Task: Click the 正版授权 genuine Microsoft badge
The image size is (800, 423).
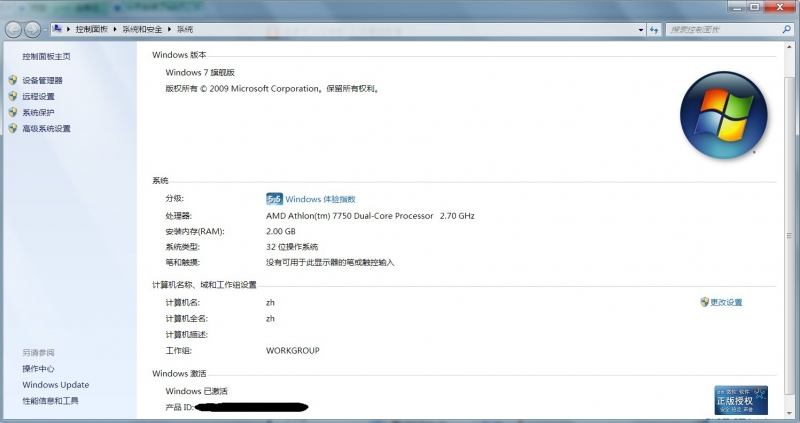Action: (741, 400)
